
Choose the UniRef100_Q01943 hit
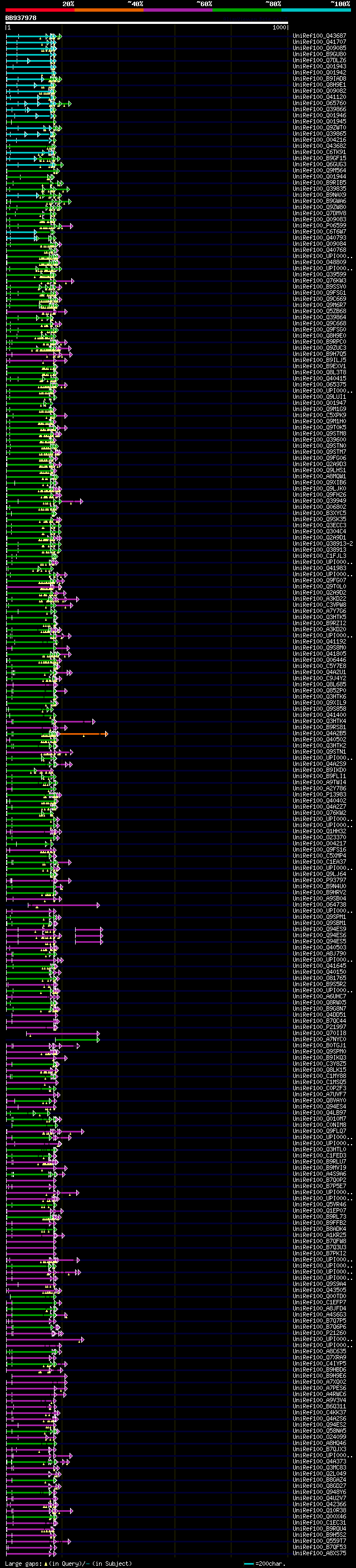(319, 66)
